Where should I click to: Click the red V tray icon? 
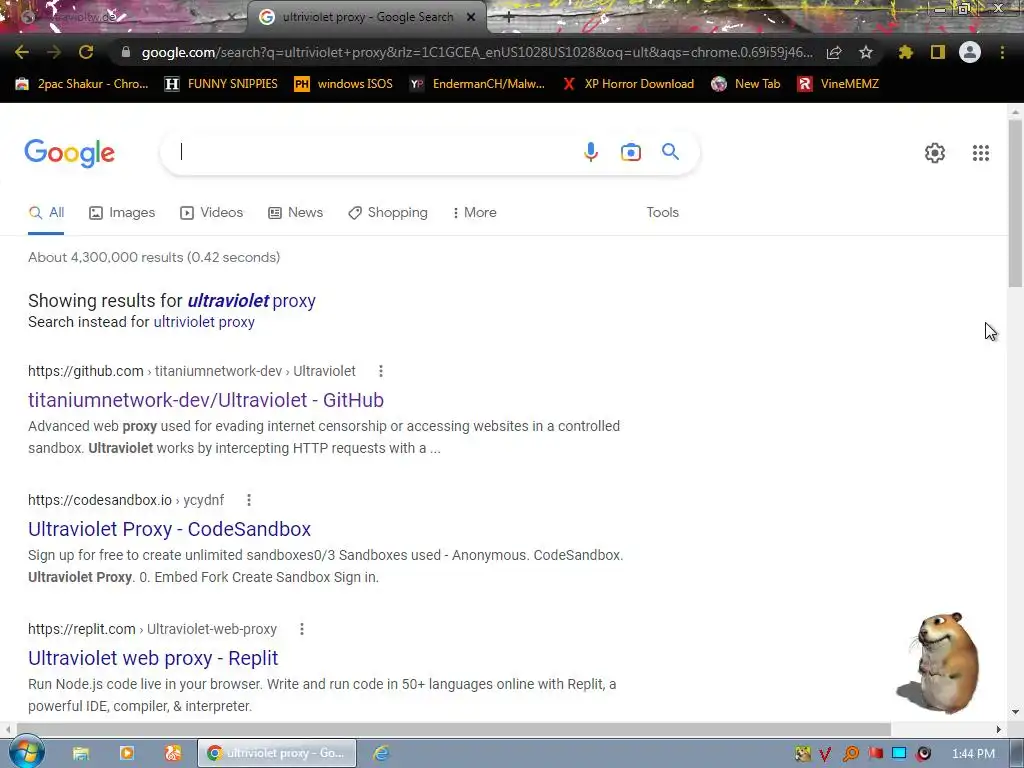pos(825,754)
